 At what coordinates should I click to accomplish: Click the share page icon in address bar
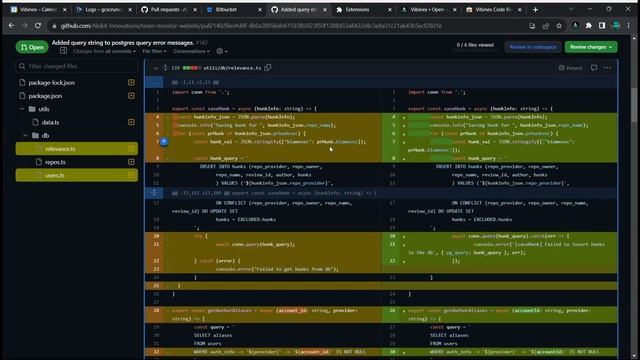[545, 26]
